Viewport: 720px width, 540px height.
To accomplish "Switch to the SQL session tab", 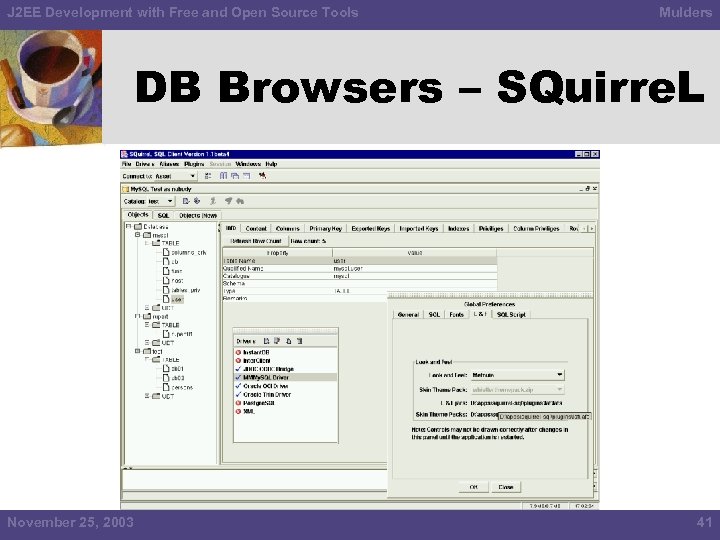I will (163, 215).
